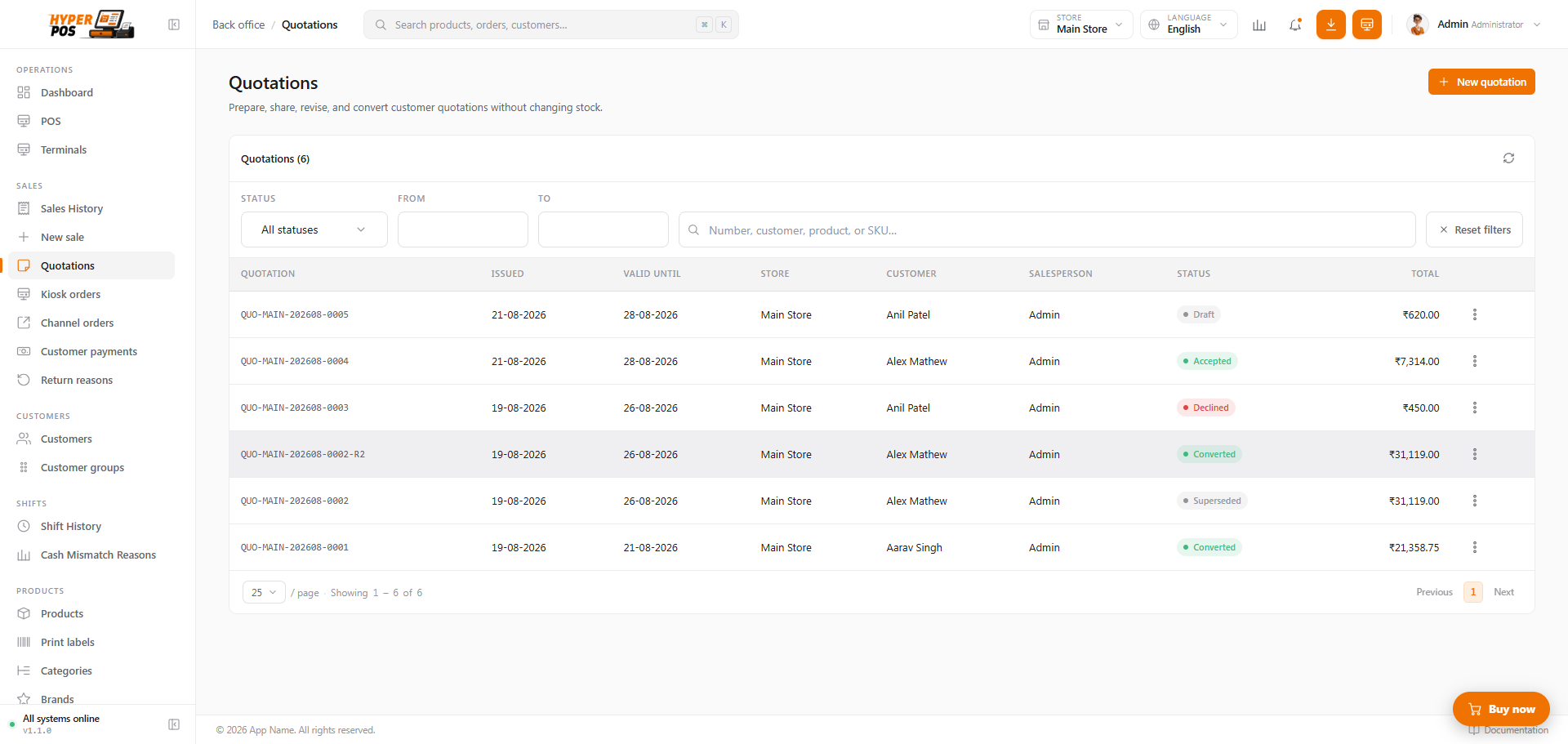
Task: Click customer name Aarav Singh
Action: (914, 547)
